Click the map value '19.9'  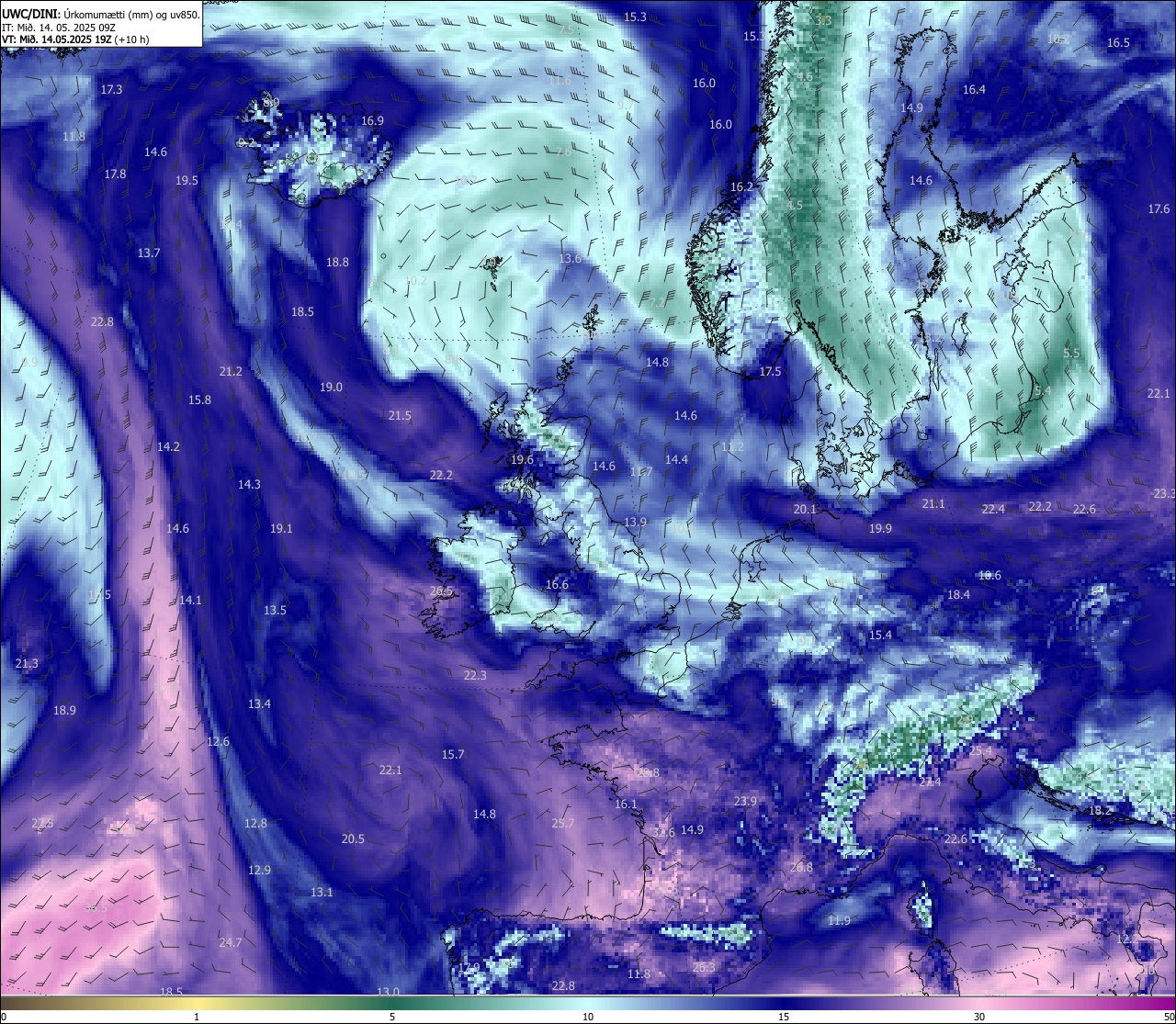coord(880,528)
